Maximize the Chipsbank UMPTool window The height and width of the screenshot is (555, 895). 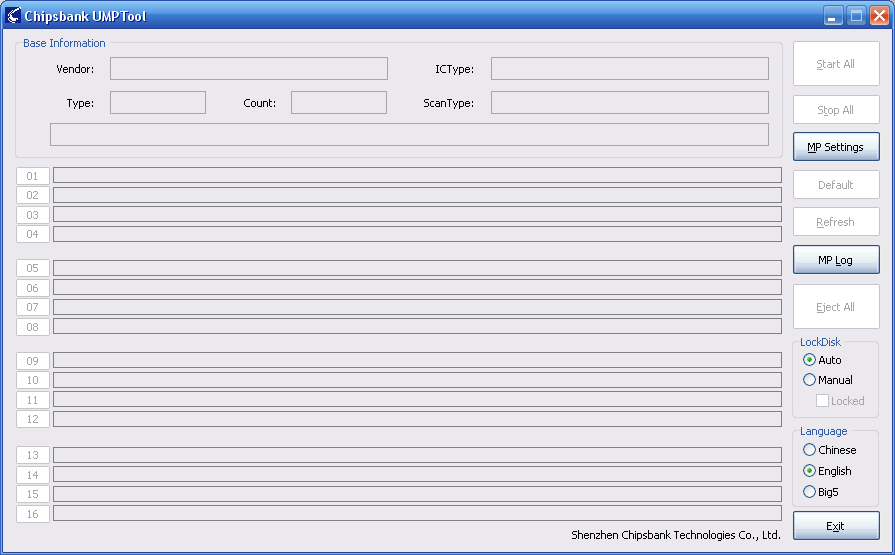(856, 15)
